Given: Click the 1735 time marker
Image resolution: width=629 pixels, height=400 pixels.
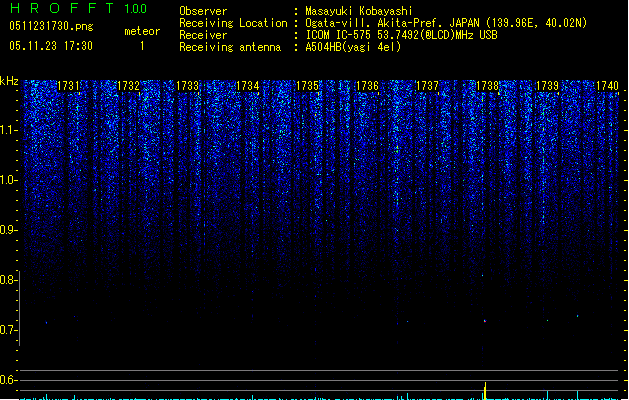Looking at the screenshot, I should click(x=307, y=86).
